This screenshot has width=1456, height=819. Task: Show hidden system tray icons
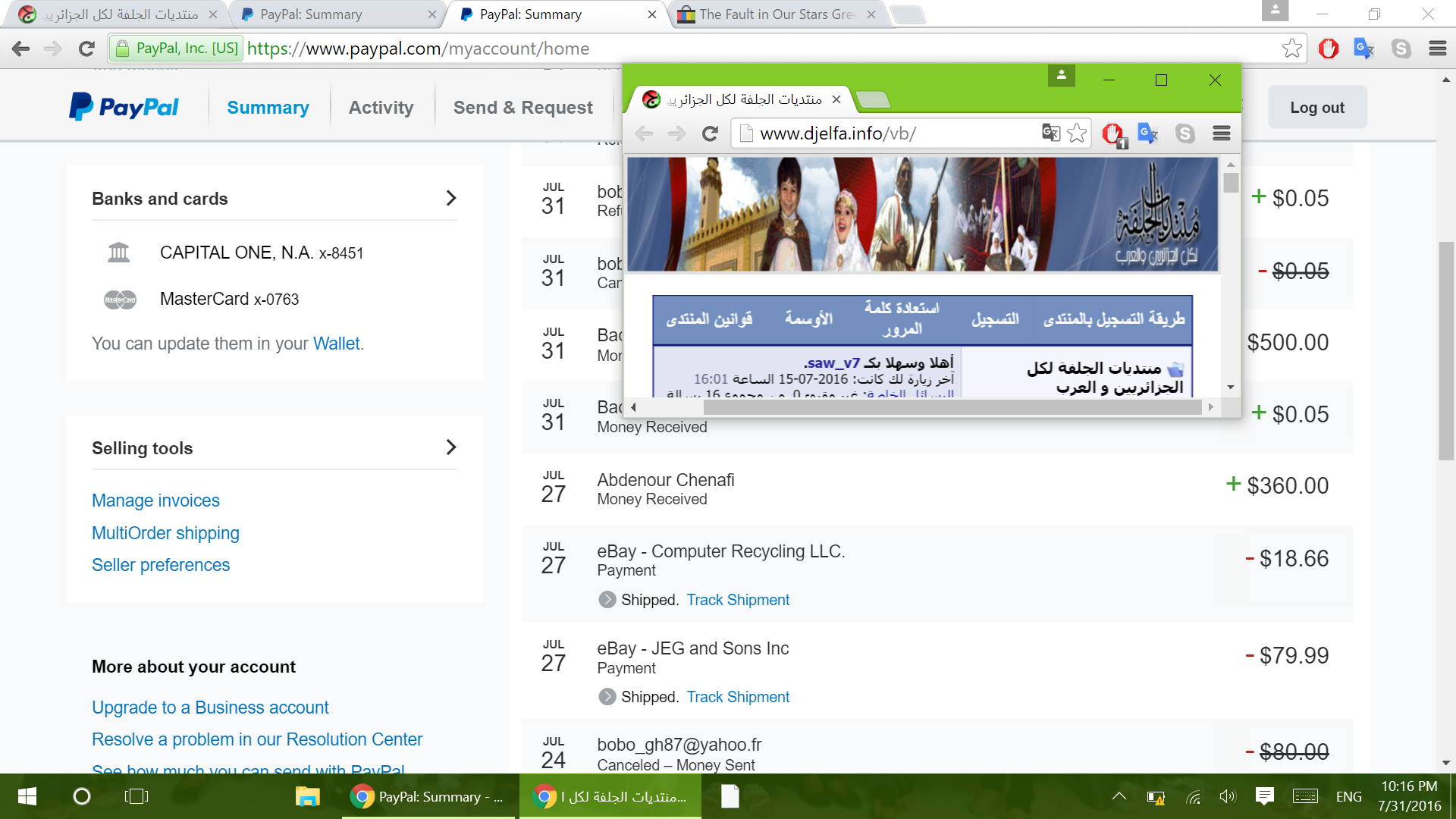1119,796
